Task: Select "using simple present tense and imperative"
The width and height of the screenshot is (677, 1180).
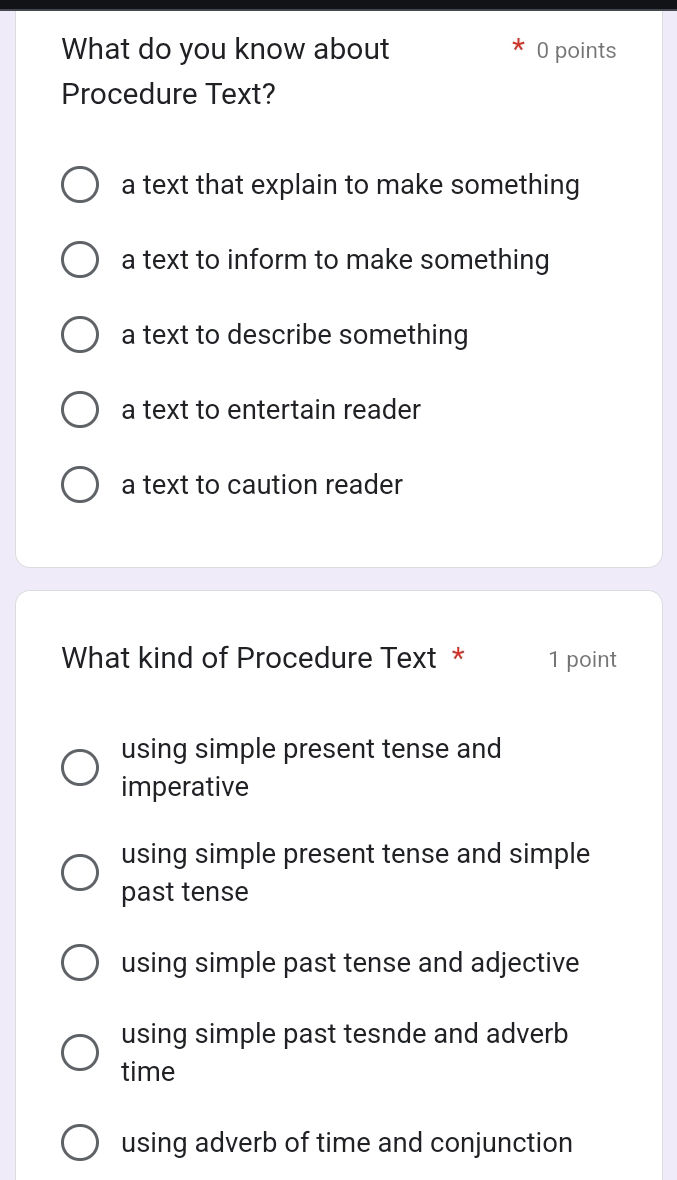Action: point(80,767)
